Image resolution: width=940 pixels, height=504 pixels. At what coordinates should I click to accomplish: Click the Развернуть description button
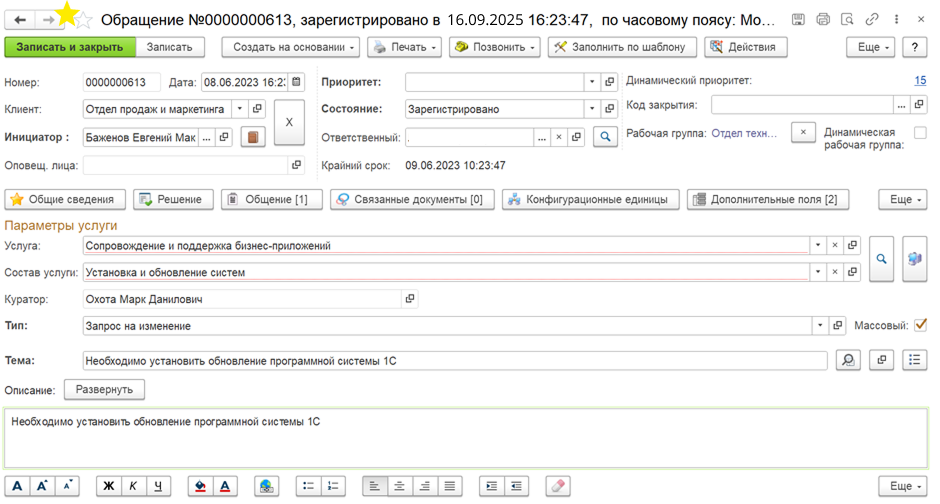(x=104, y=390)
